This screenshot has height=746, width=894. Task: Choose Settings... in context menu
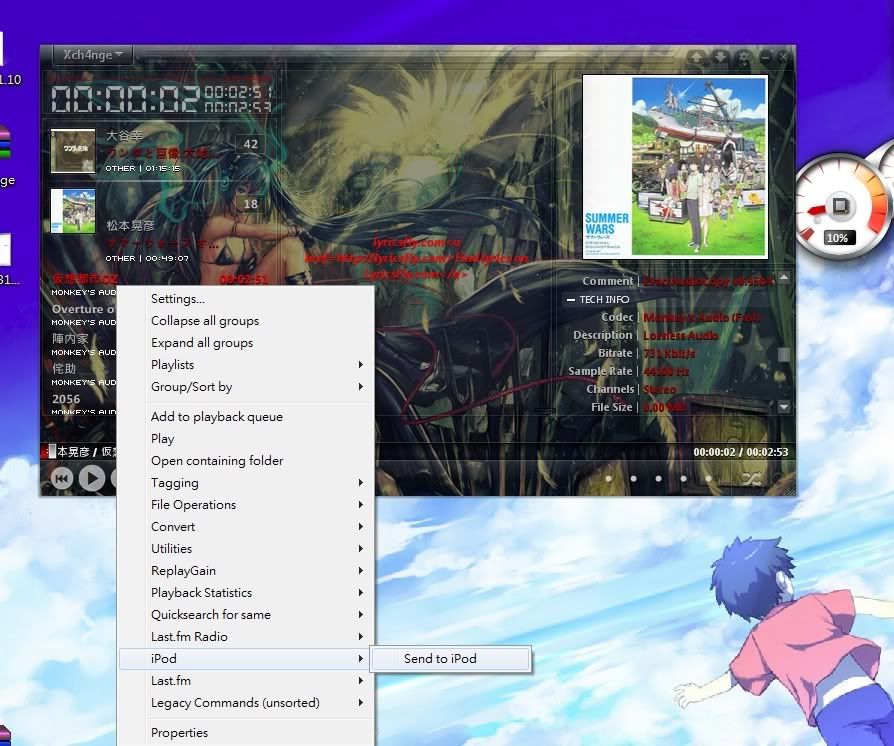point(246,299)
